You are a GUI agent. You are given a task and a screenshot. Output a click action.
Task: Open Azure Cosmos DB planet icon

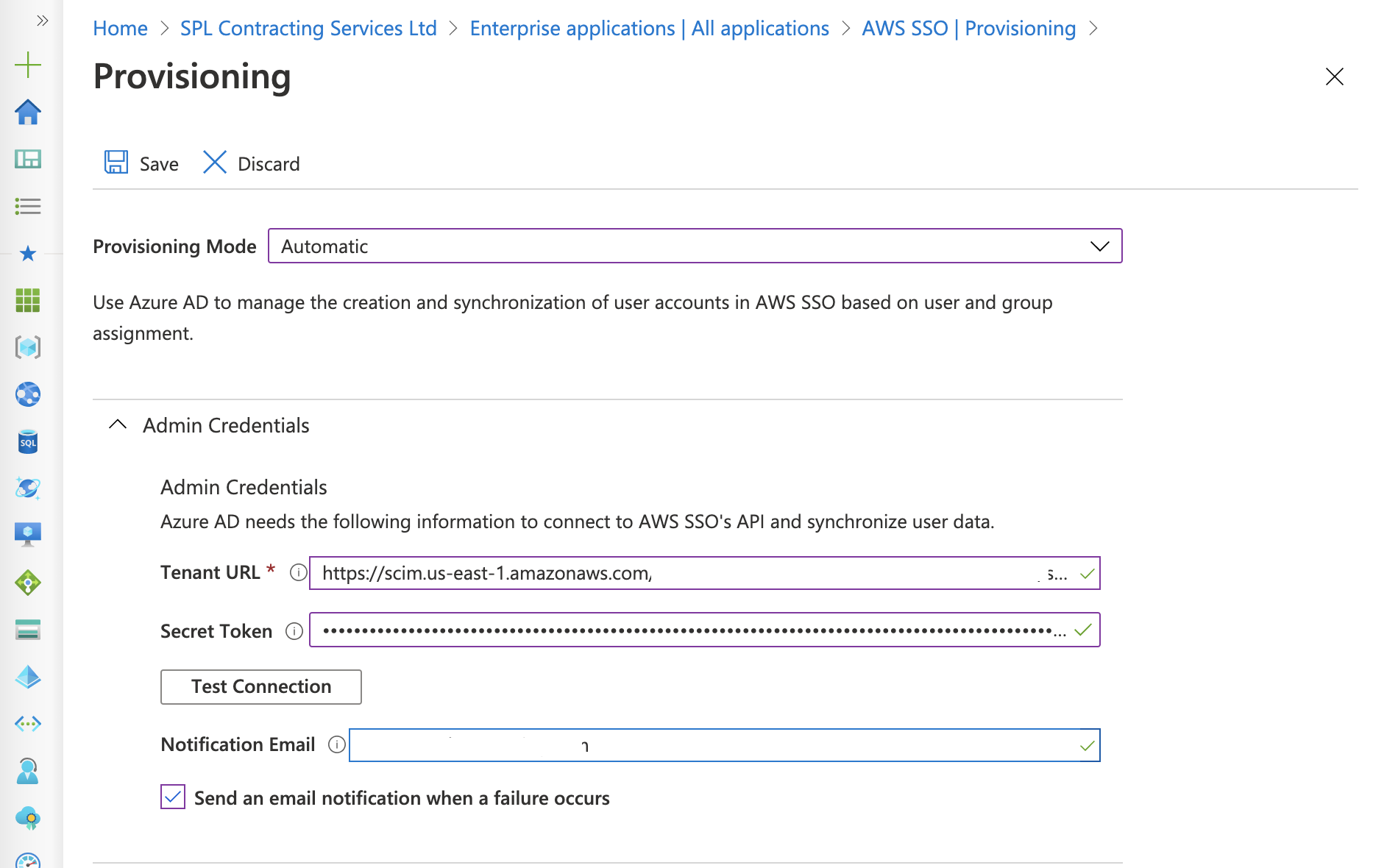(28, 488)
